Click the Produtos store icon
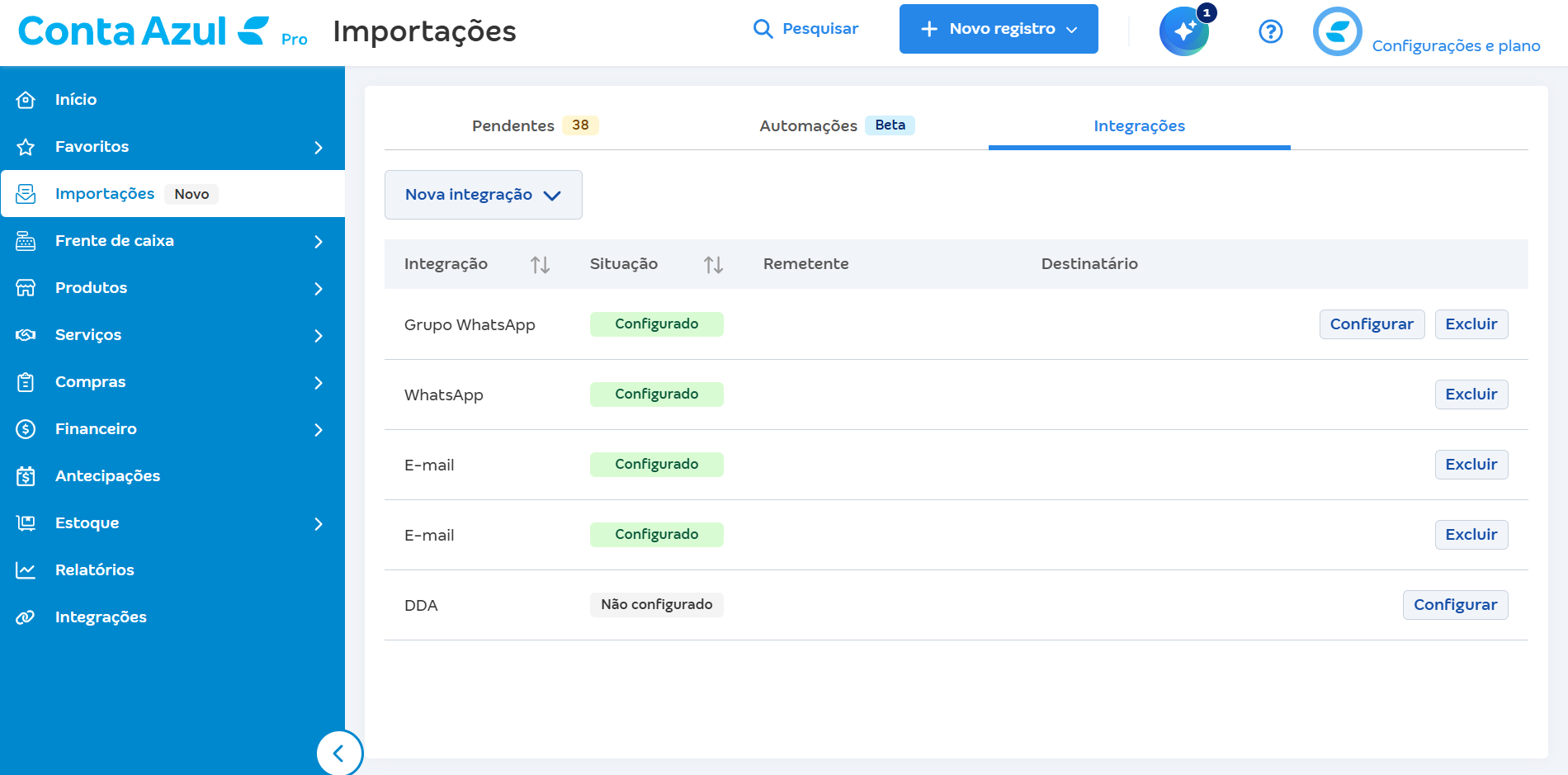Screen dimensions: 1568x775 tap(26, 288)
